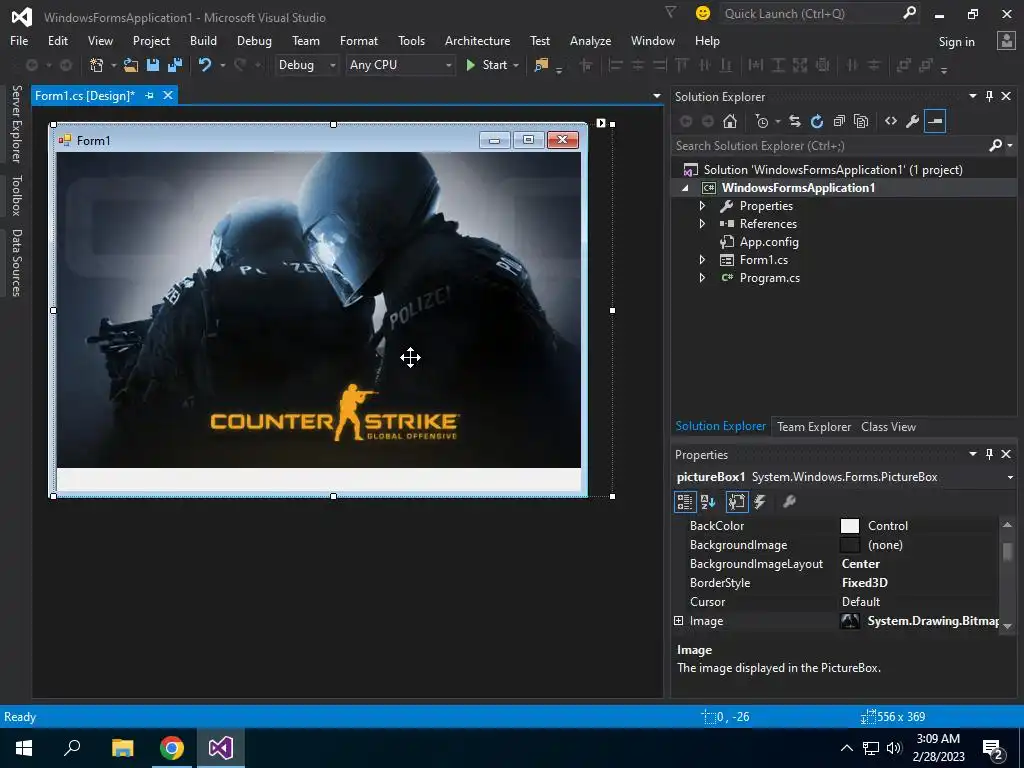Click the Save floppy disk icon
1024x768 pixels.
(x=153, y=65)
